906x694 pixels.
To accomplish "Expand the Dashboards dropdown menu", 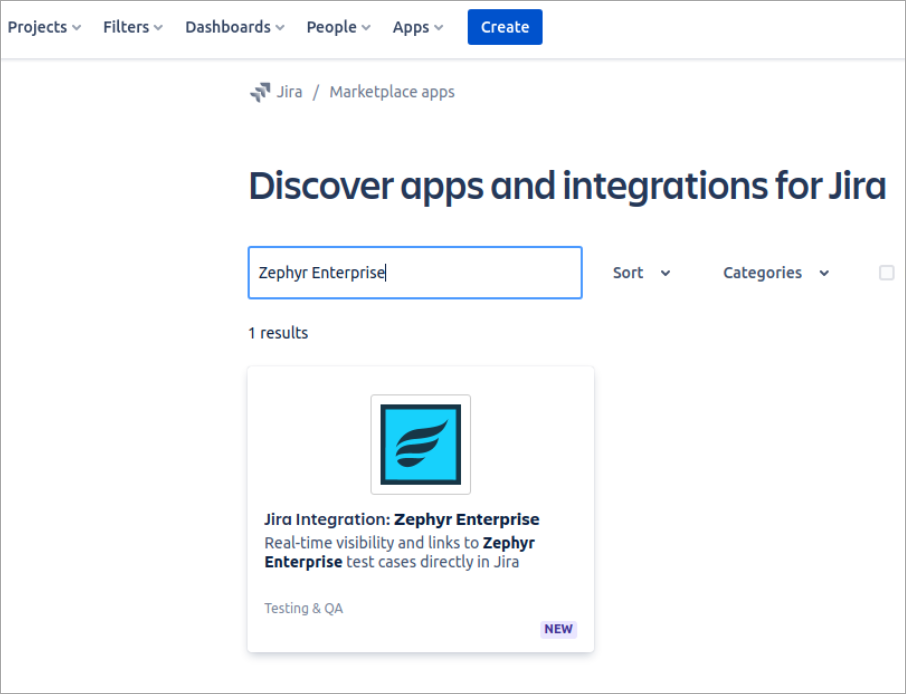I will click(234, 27).
